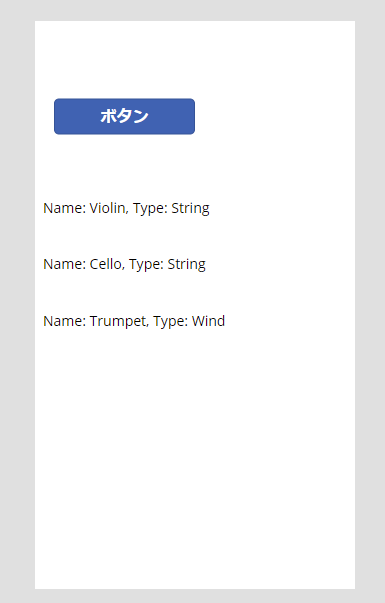Image resolution: width=385 pixels, height=603 pixels.
Task: Click Type: in the Cello row
Action: point(147,265)
